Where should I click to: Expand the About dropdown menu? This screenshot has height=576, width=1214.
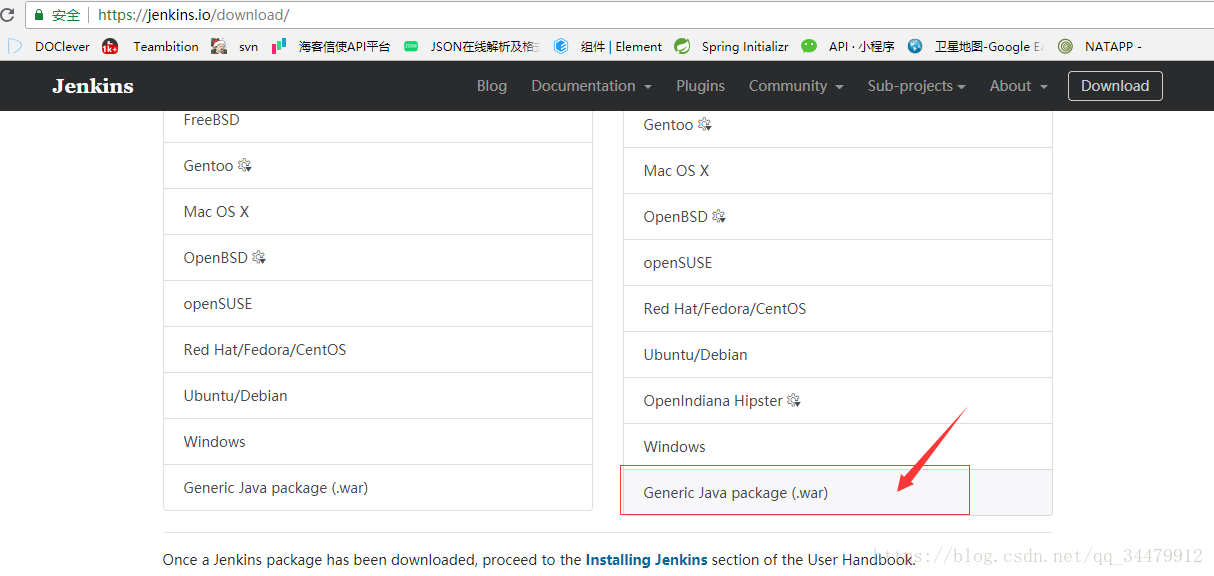point(1019,86)
